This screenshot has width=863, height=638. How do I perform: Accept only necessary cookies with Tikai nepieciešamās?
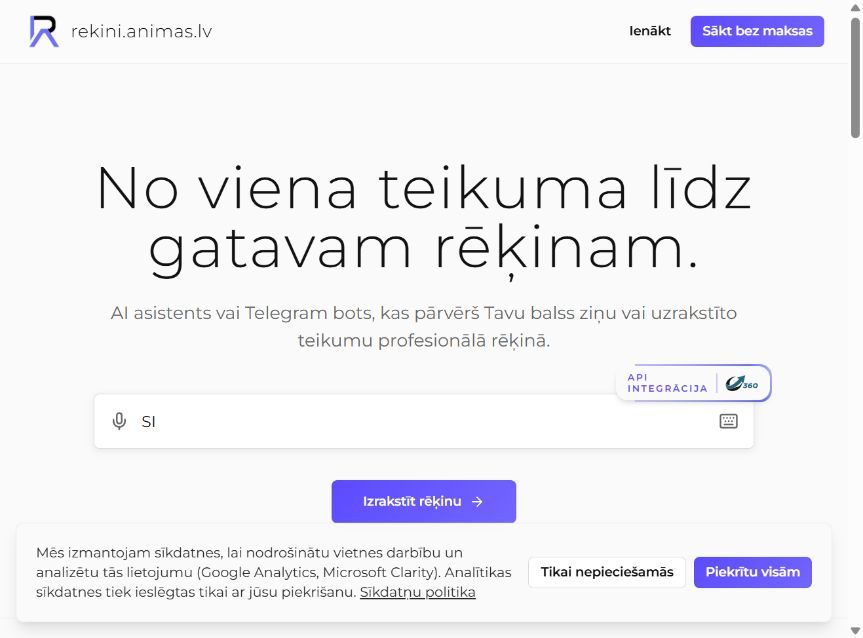[607, 572]
